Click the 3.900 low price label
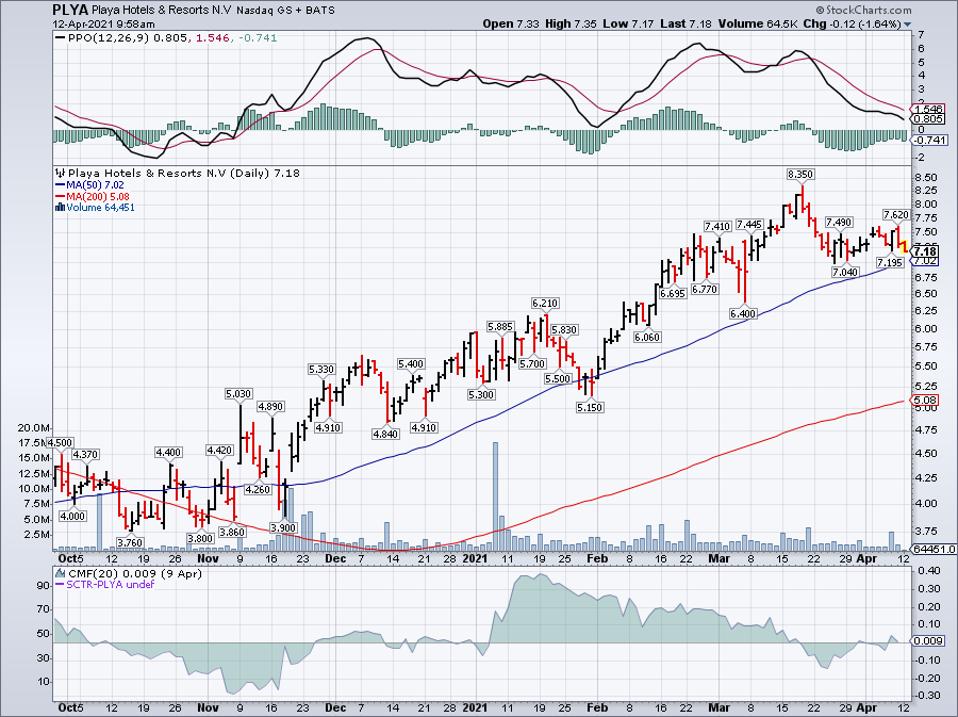The height and width of the screenshot is (717, 958). click(283, 528)
